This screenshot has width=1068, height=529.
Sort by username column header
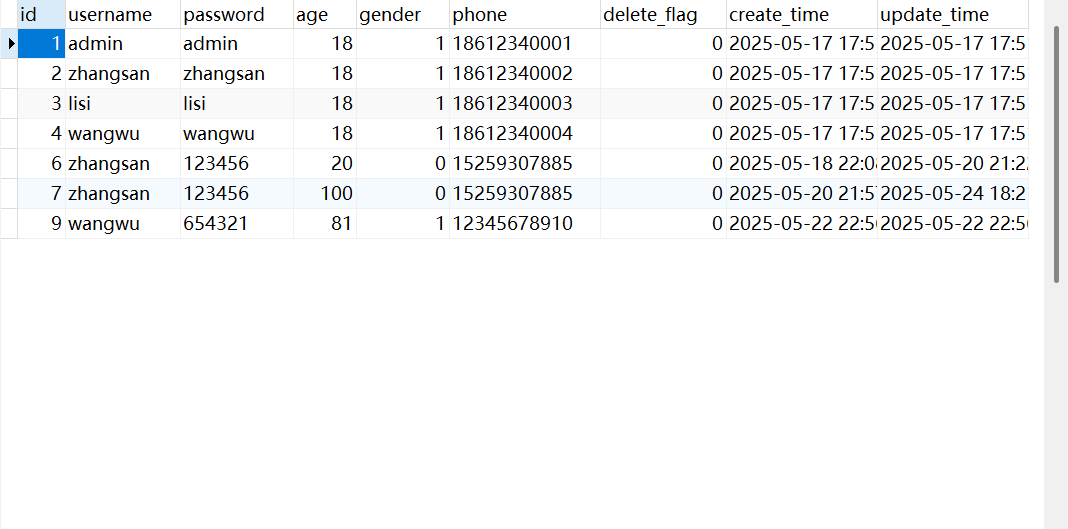click(x=123, y=14)
